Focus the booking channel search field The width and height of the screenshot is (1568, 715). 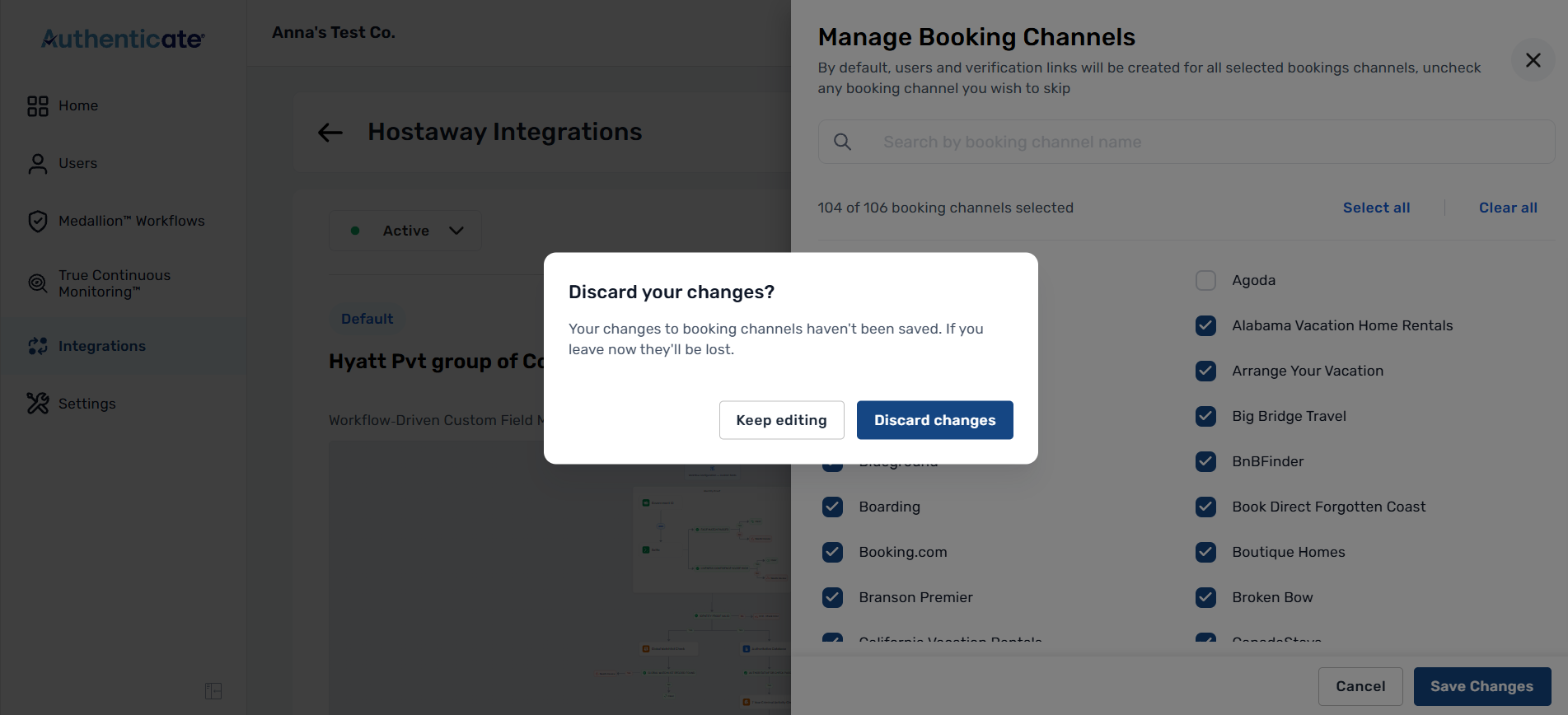click(x=1187, y=142)
